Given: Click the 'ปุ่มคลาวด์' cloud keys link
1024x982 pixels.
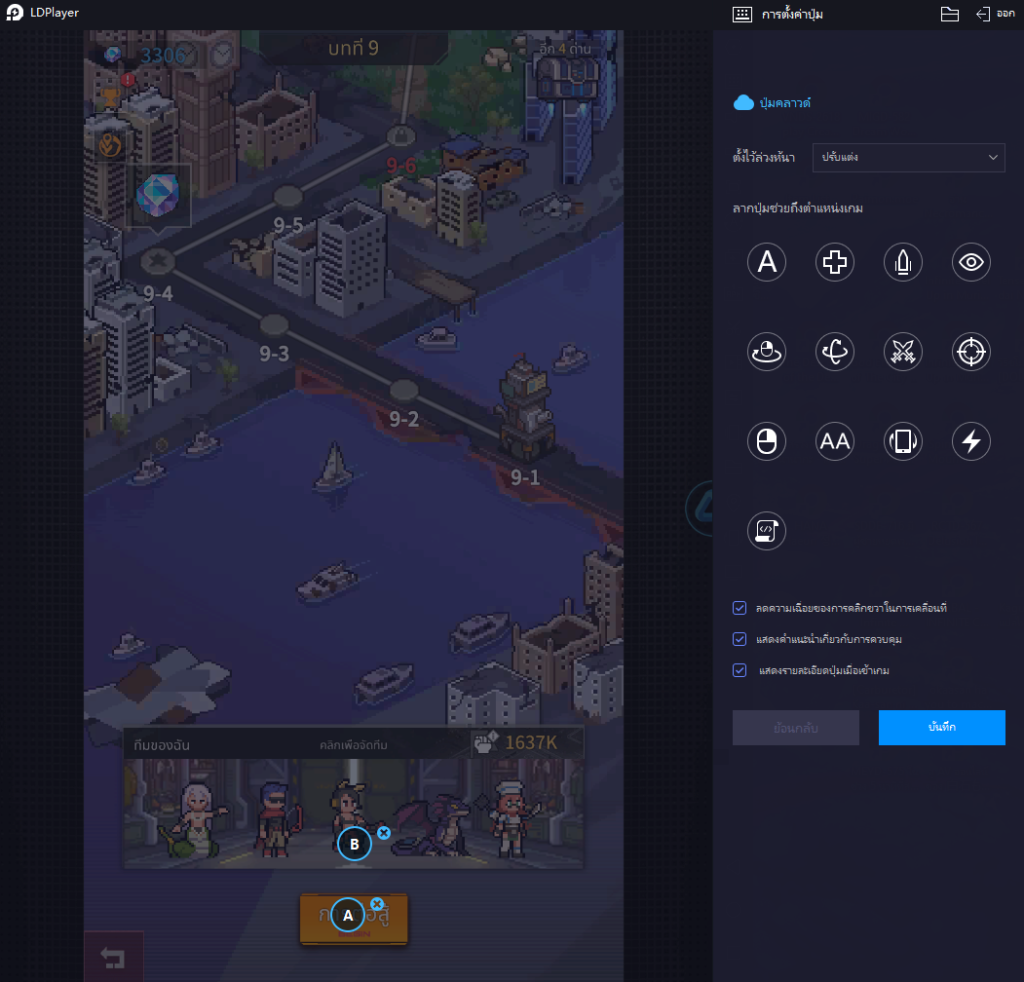Looking at the screenshot, I should click(785, 103).
